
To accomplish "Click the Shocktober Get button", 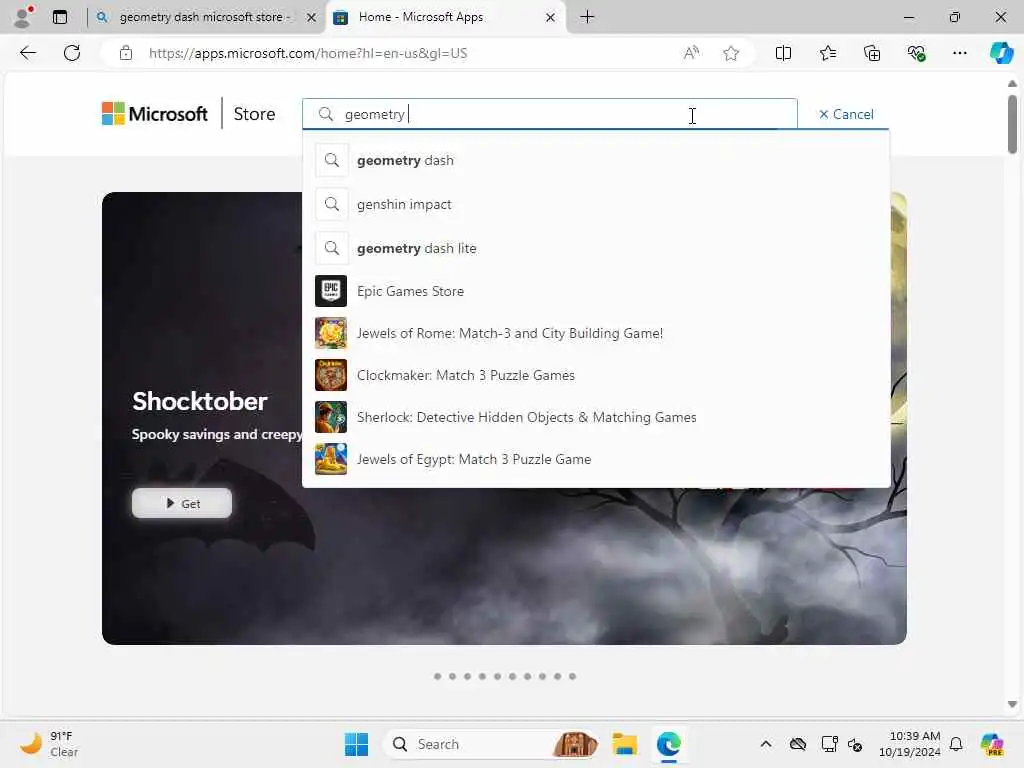I will 182,504.
